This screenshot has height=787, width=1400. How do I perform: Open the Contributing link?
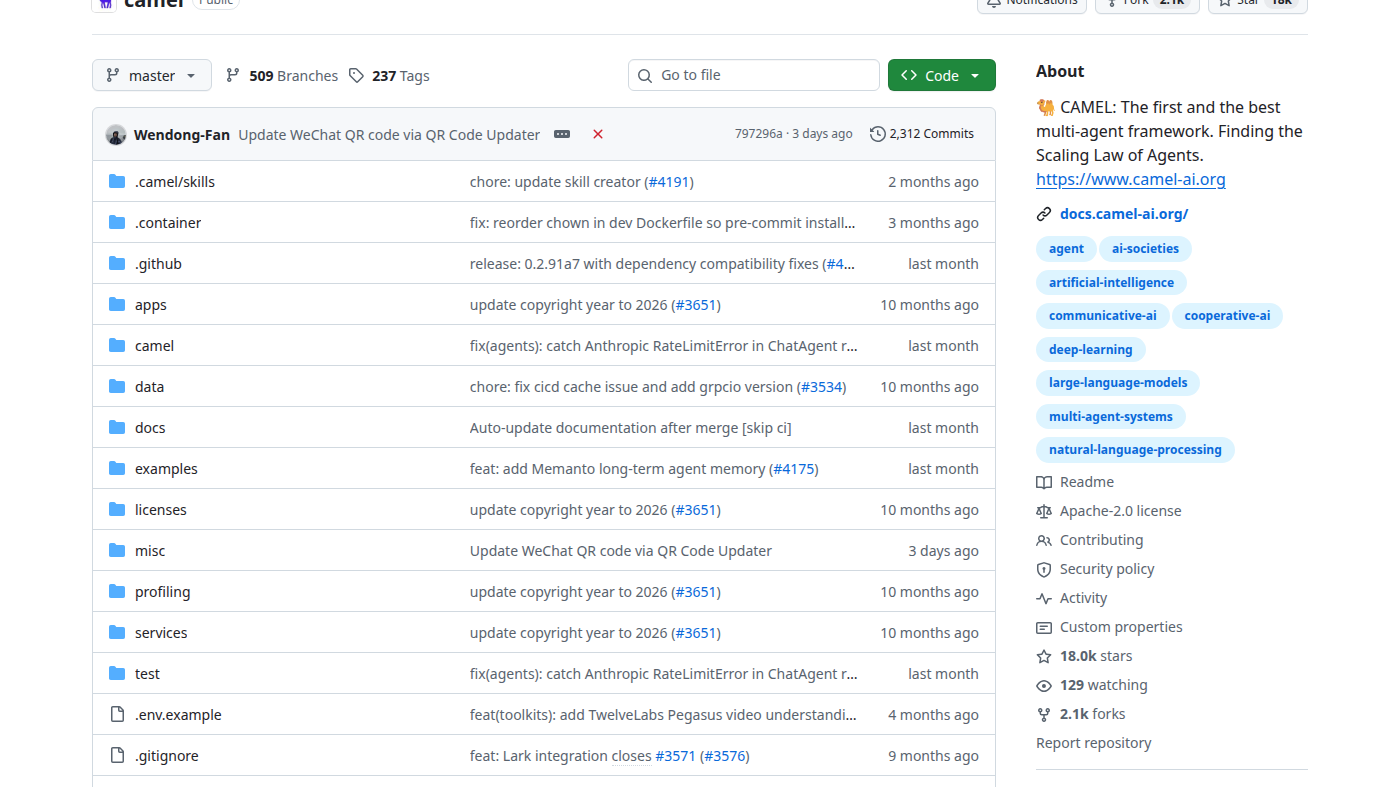1090,540
